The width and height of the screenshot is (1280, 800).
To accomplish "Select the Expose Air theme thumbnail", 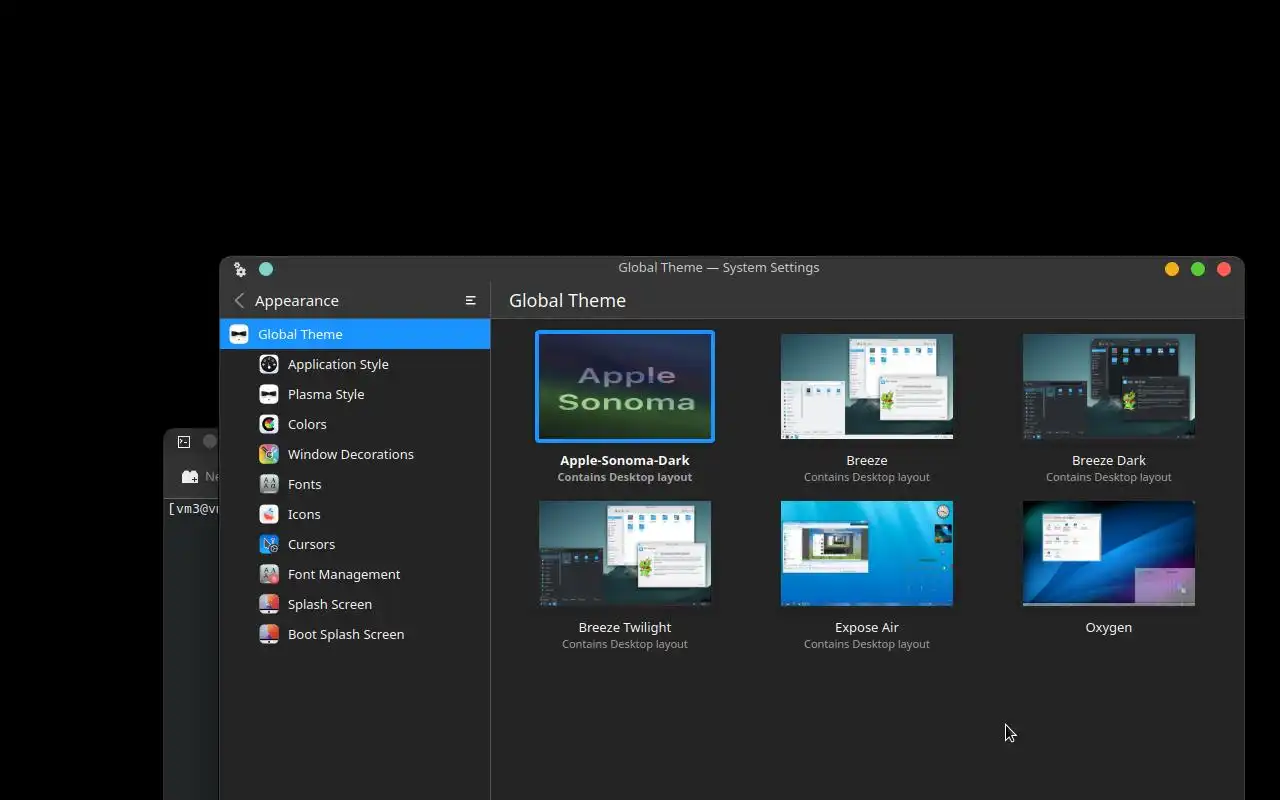I will coord(867,553).
